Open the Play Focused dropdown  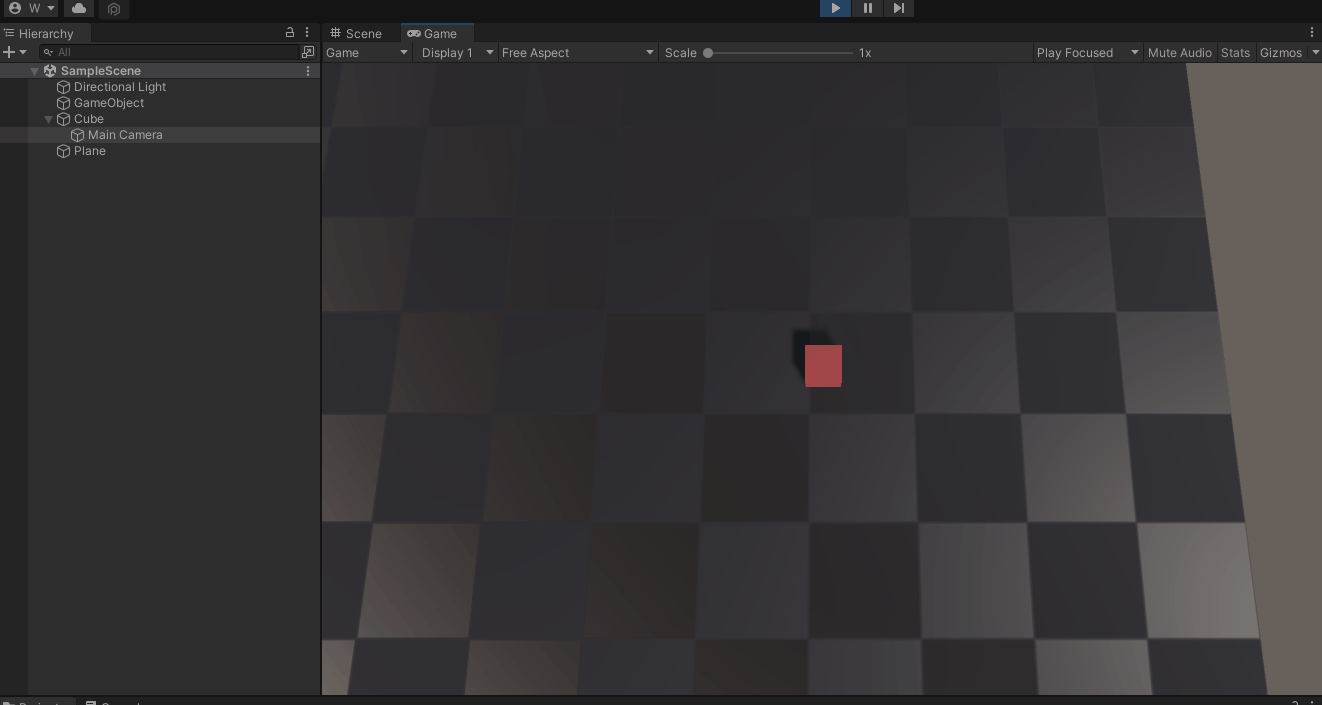coord(1087,52)
